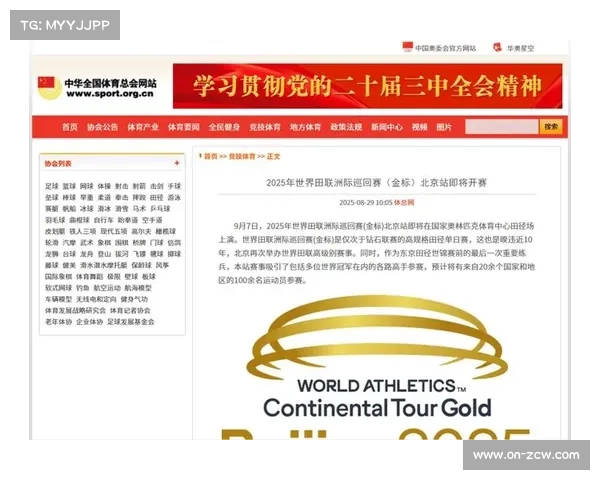Screen dimensions: 600x480
Task: Open the 体育产业 menu item
Action: (143, 127)
